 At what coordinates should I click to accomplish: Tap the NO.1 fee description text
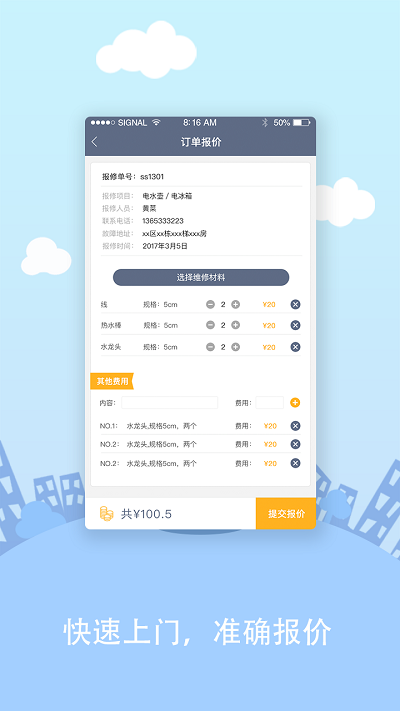coord(161,426)
